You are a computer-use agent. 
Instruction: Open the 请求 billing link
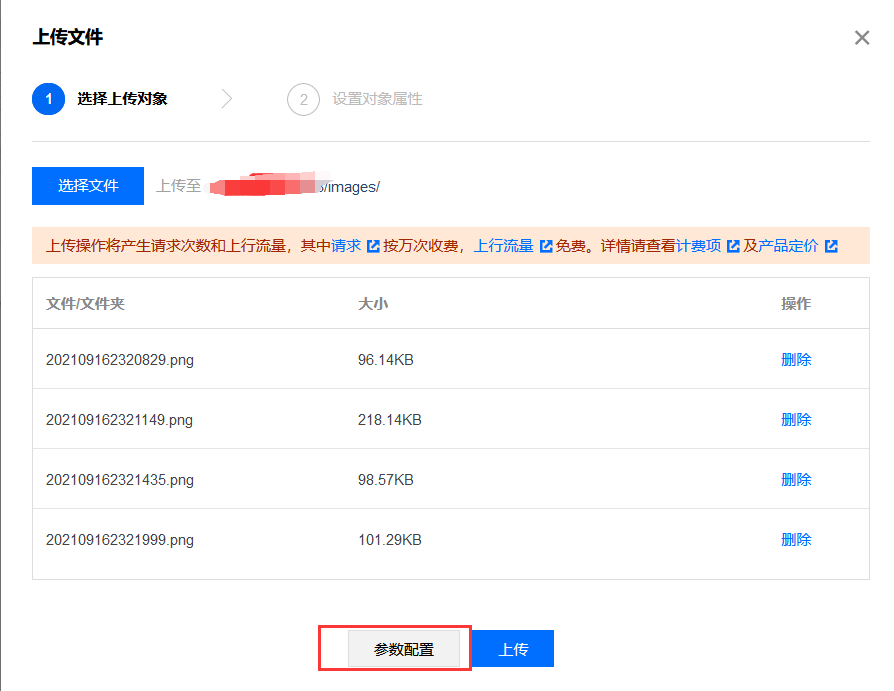pos(346,246)
